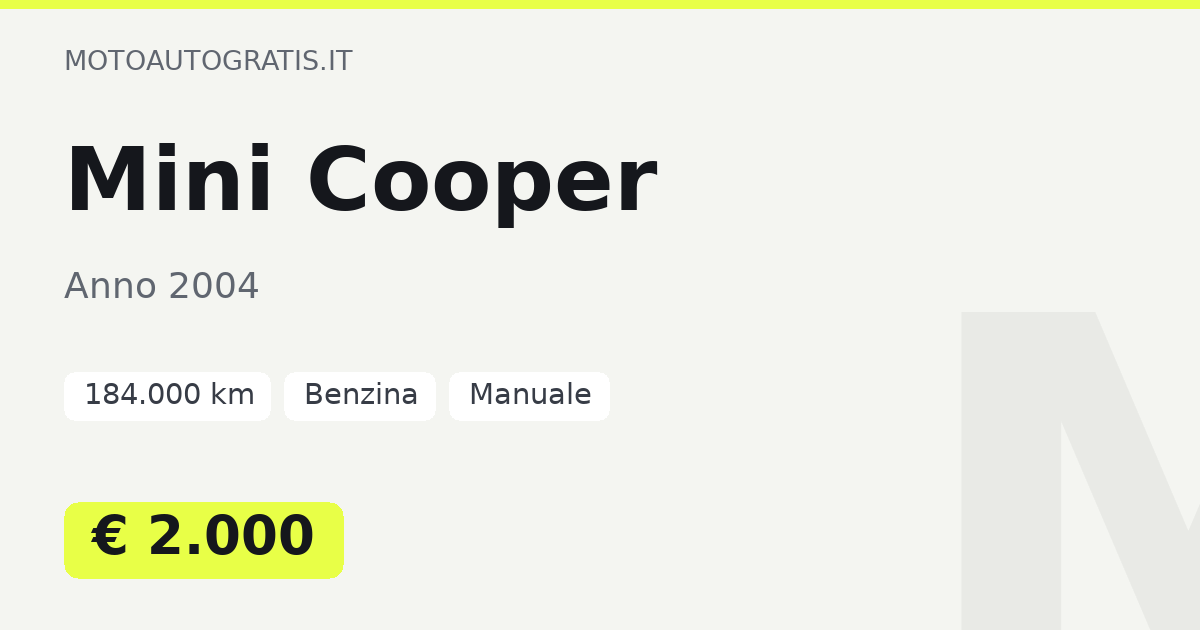Click the MOTOAUTOGRATIS portion of the header text

(x=188, y=61)
